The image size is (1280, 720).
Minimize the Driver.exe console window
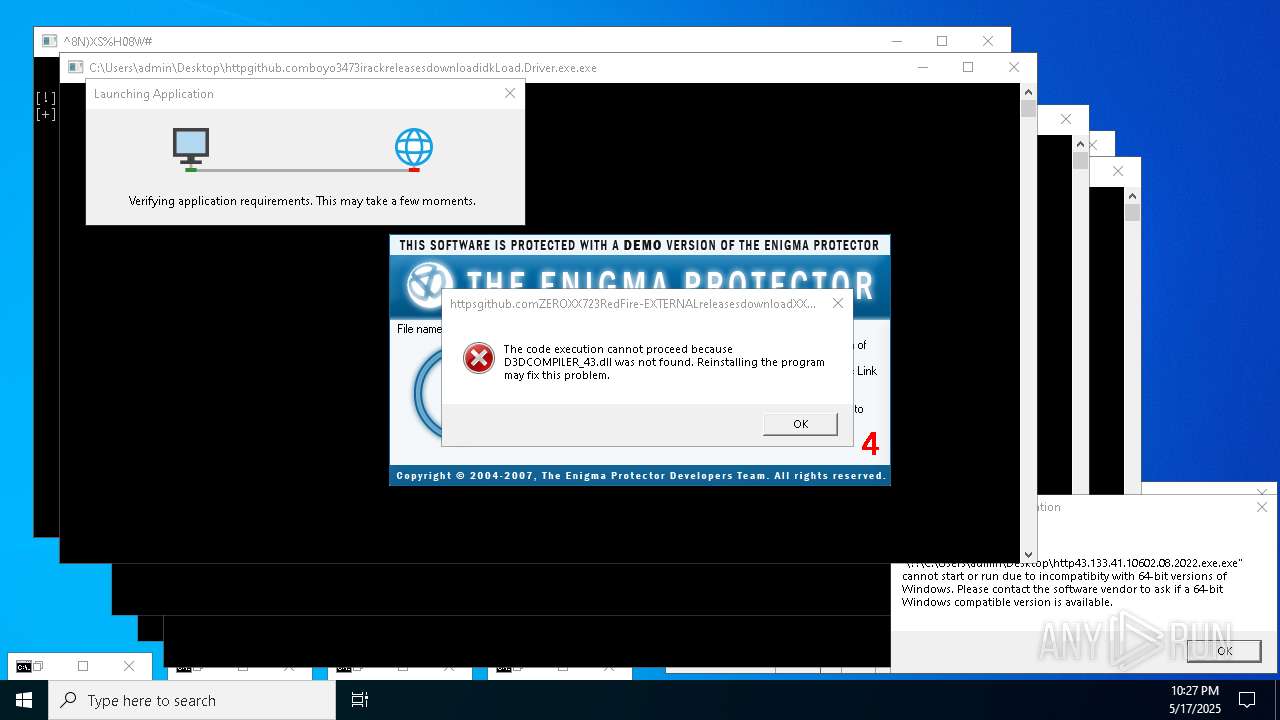point(922,67)
